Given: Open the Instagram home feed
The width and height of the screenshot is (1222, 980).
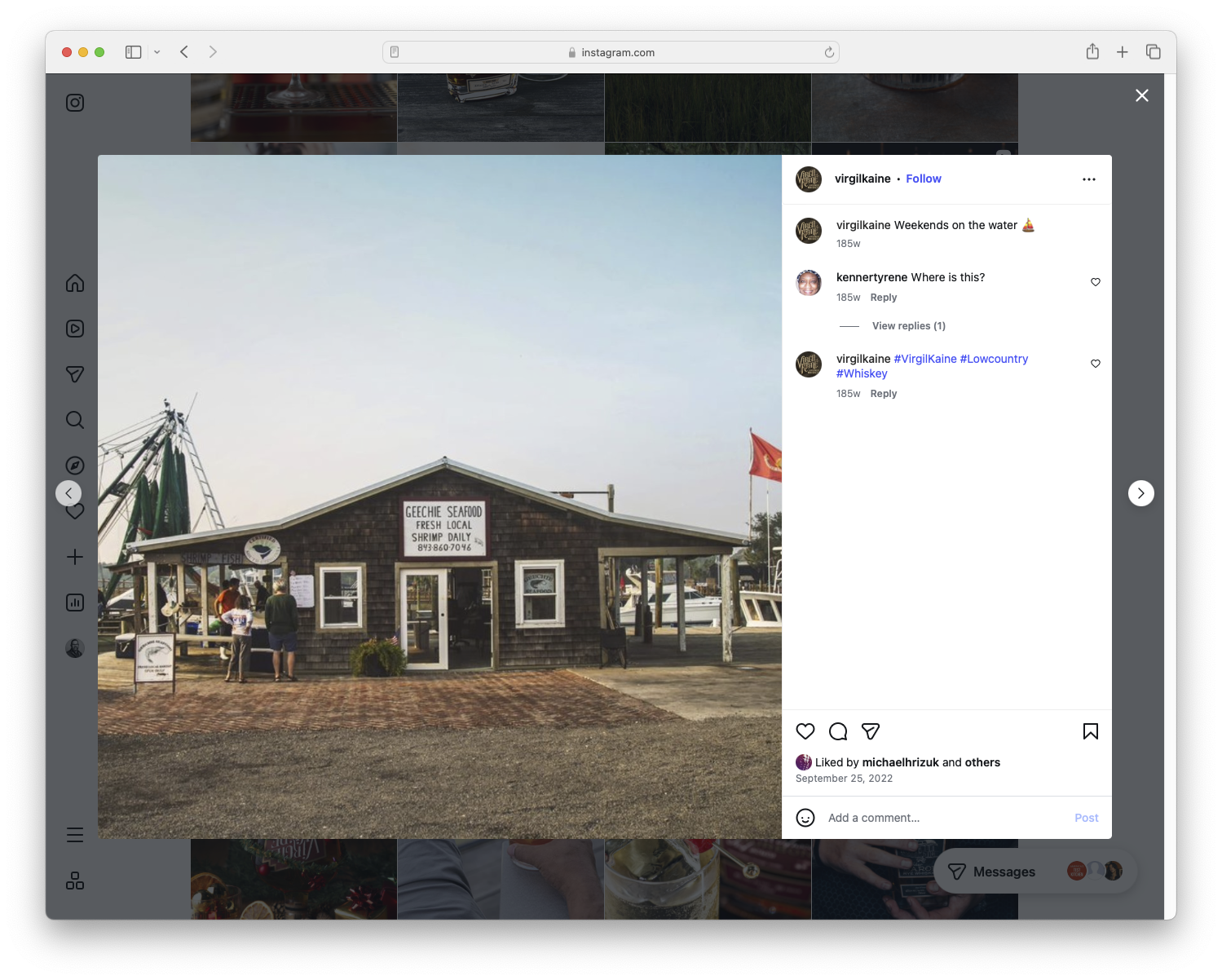Looking at the screenshot, I should [x=74, y=283].
